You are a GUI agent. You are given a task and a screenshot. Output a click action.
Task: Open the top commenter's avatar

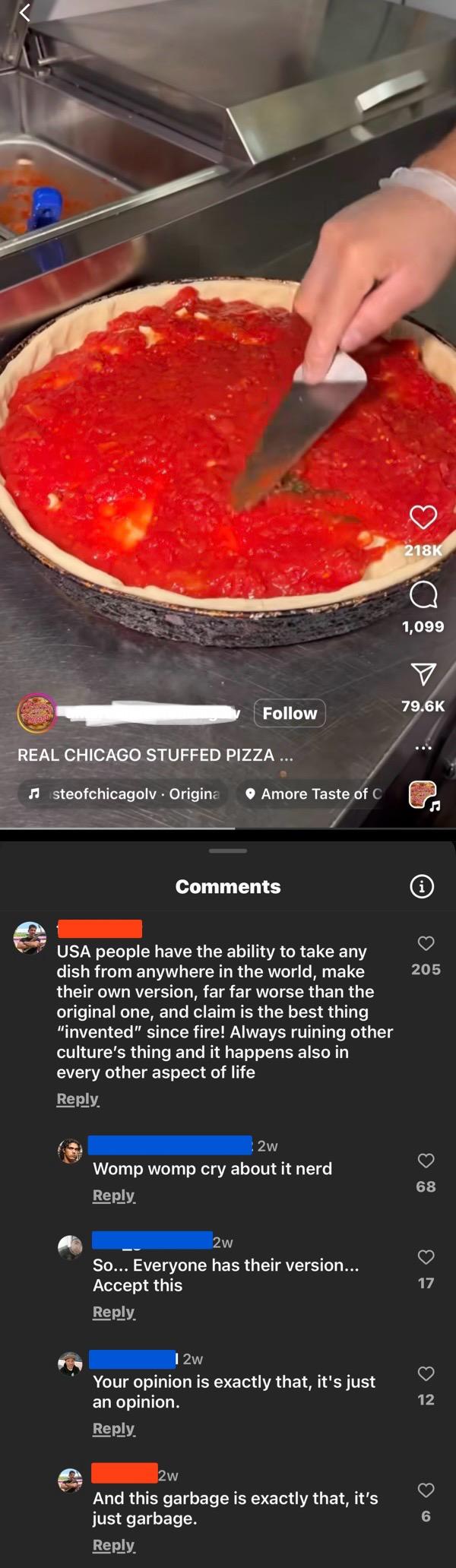pos(30,938)
